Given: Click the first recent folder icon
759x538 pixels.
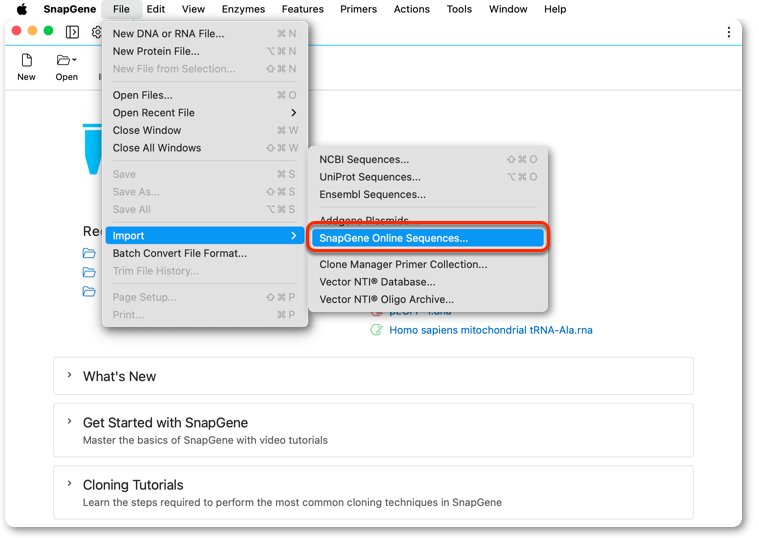Looking at the screenshot, I should coord(89,253).
